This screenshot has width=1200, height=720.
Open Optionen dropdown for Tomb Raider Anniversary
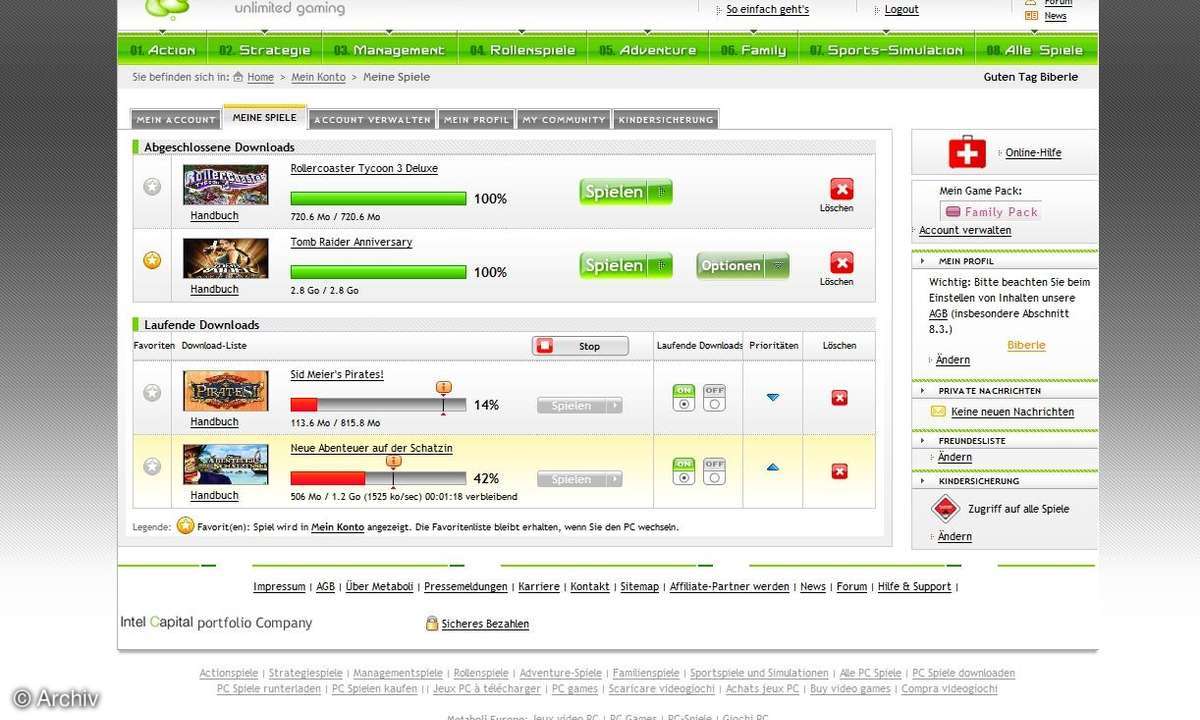pos(742,266)
